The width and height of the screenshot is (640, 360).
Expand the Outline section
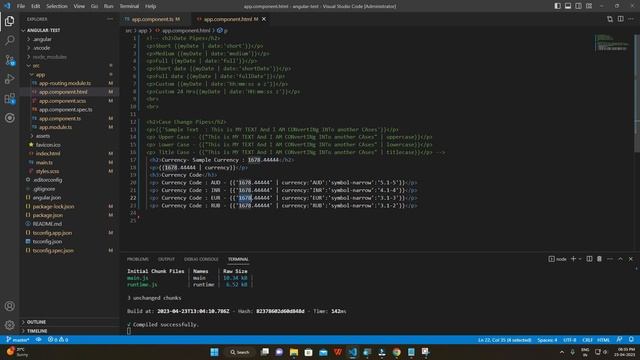tap(36, 322)
